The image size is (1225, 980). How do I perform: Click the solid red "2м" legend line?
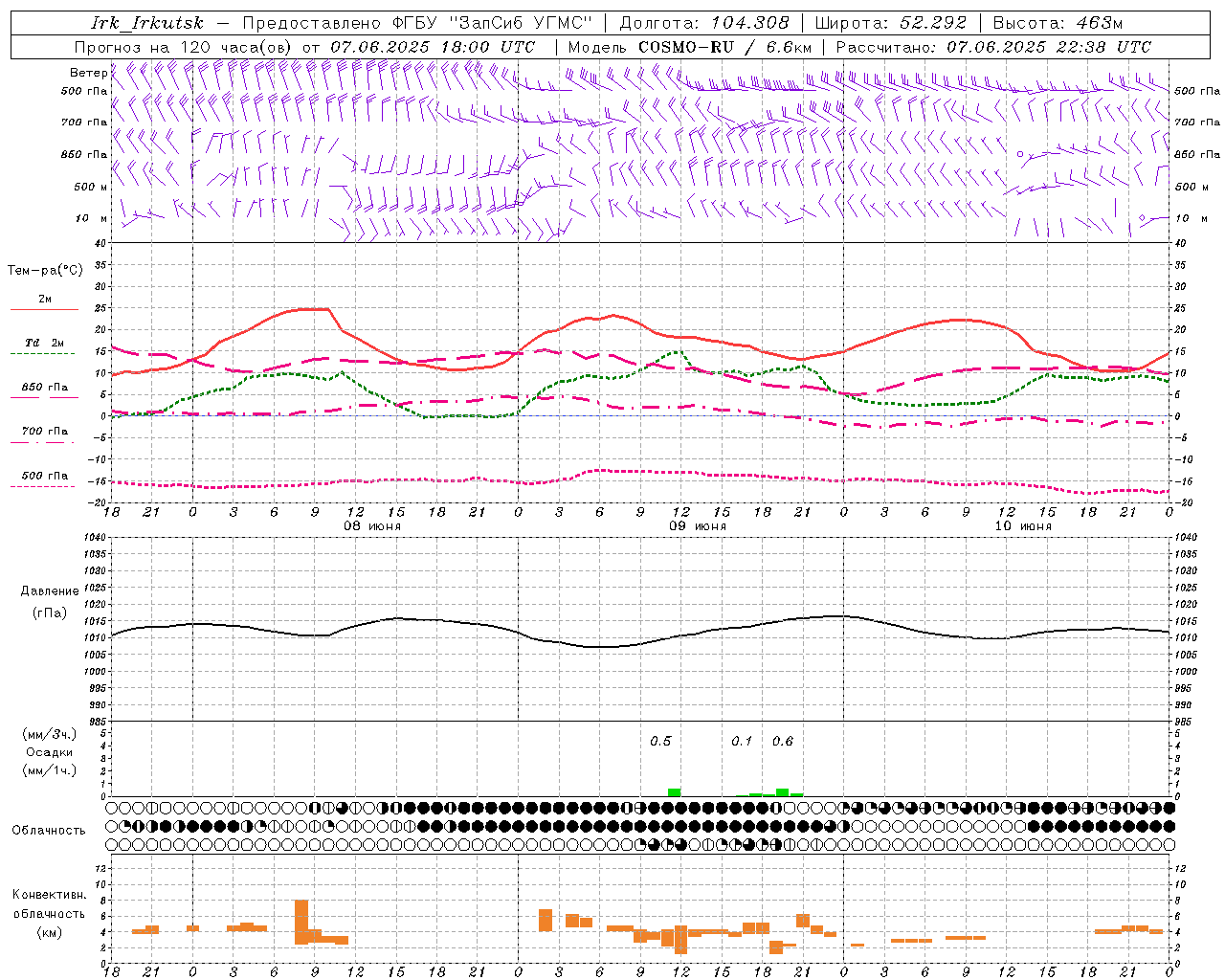click(x=44, y=310)
